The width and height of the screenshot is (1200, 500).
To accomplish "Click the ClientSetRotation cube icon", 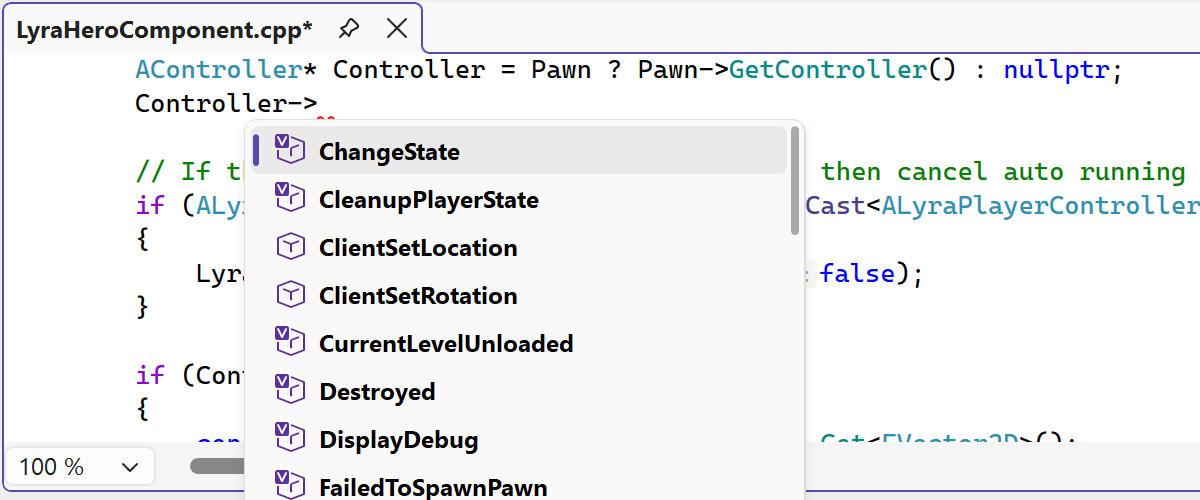I will pos(289,295).
